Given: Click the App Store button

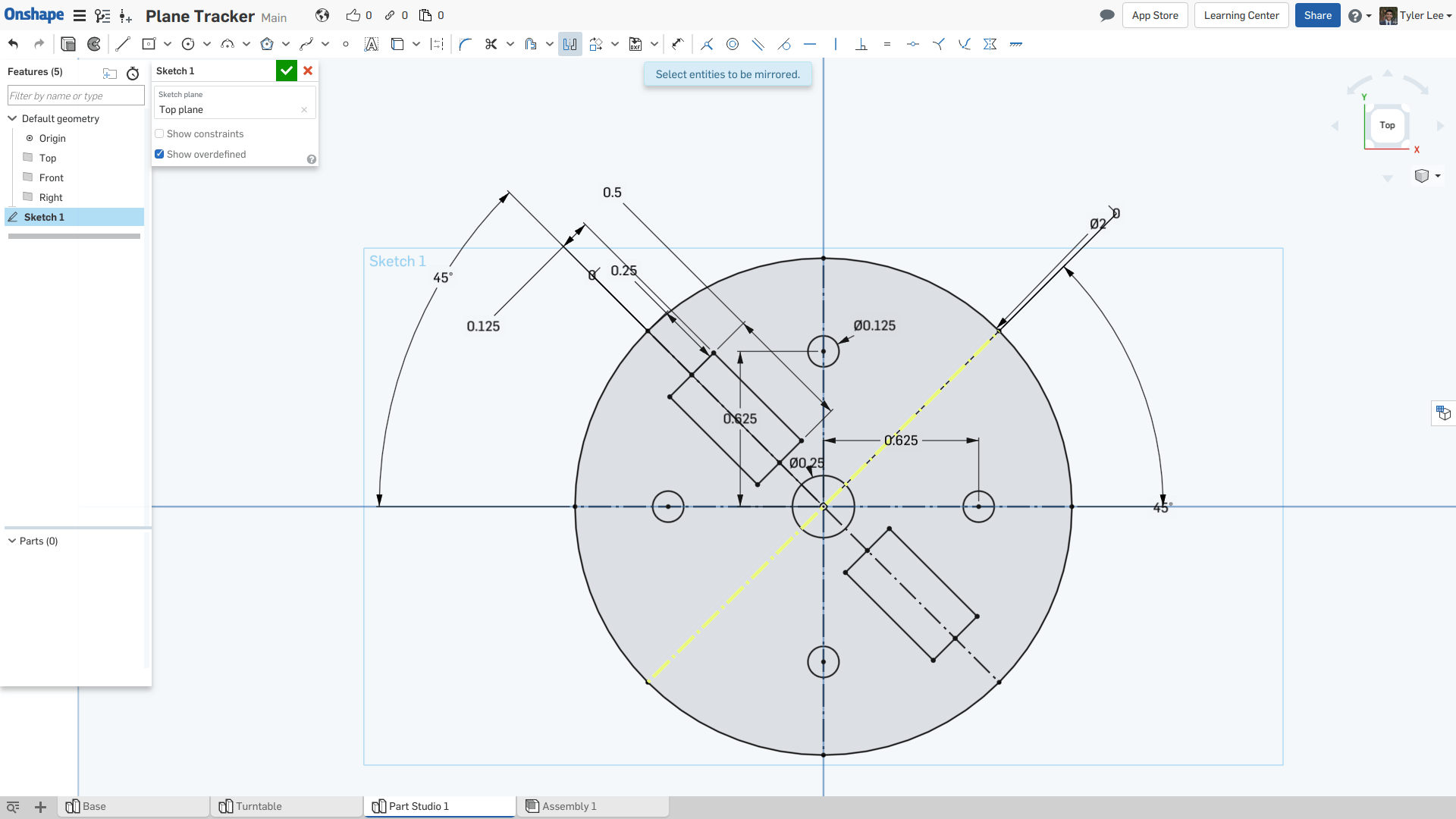Looking at the screenshot, I should [1154, 15].
